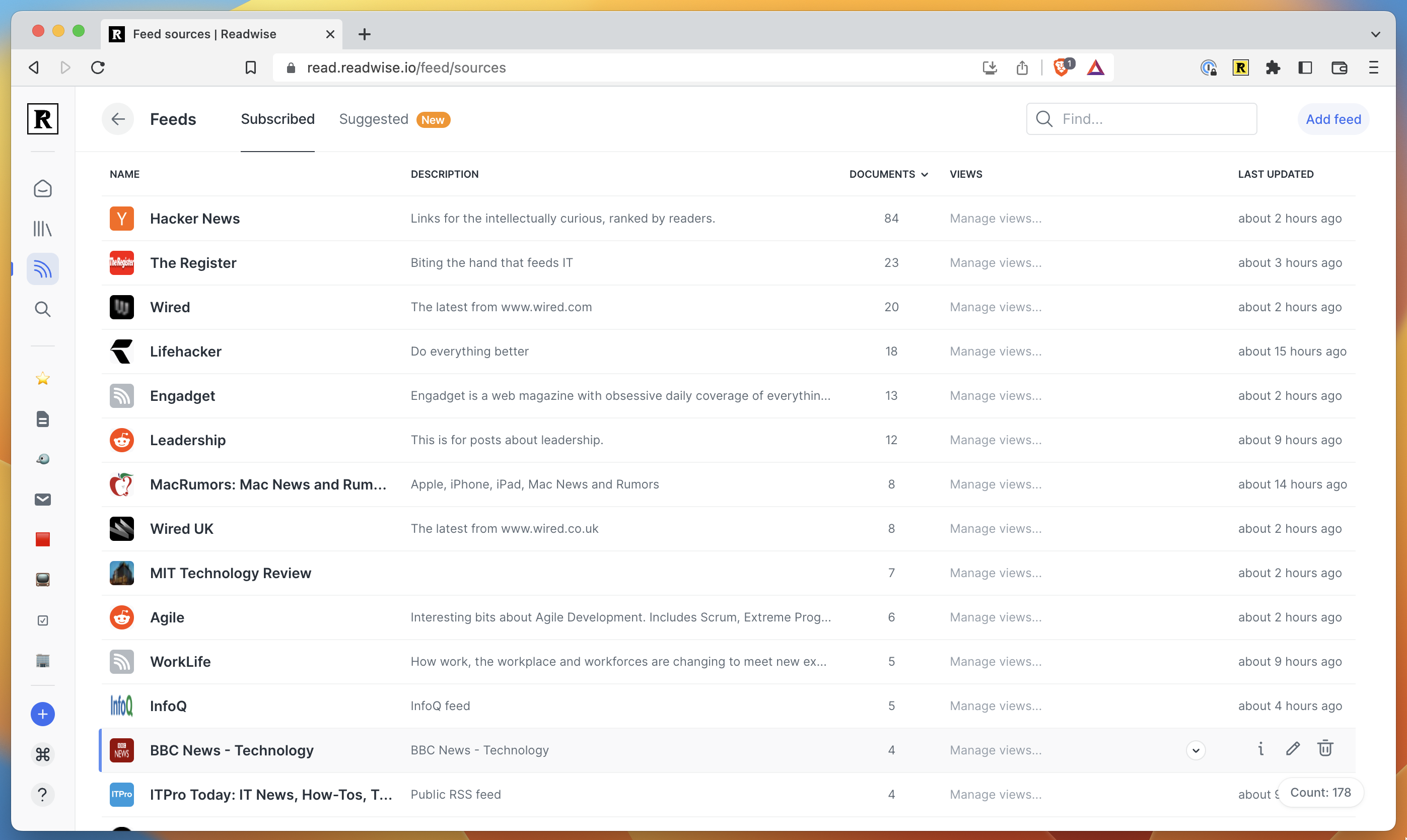This screenshot has width=1407, height=840.
Task: Open the help question mark icon
Action: point(42,795)
